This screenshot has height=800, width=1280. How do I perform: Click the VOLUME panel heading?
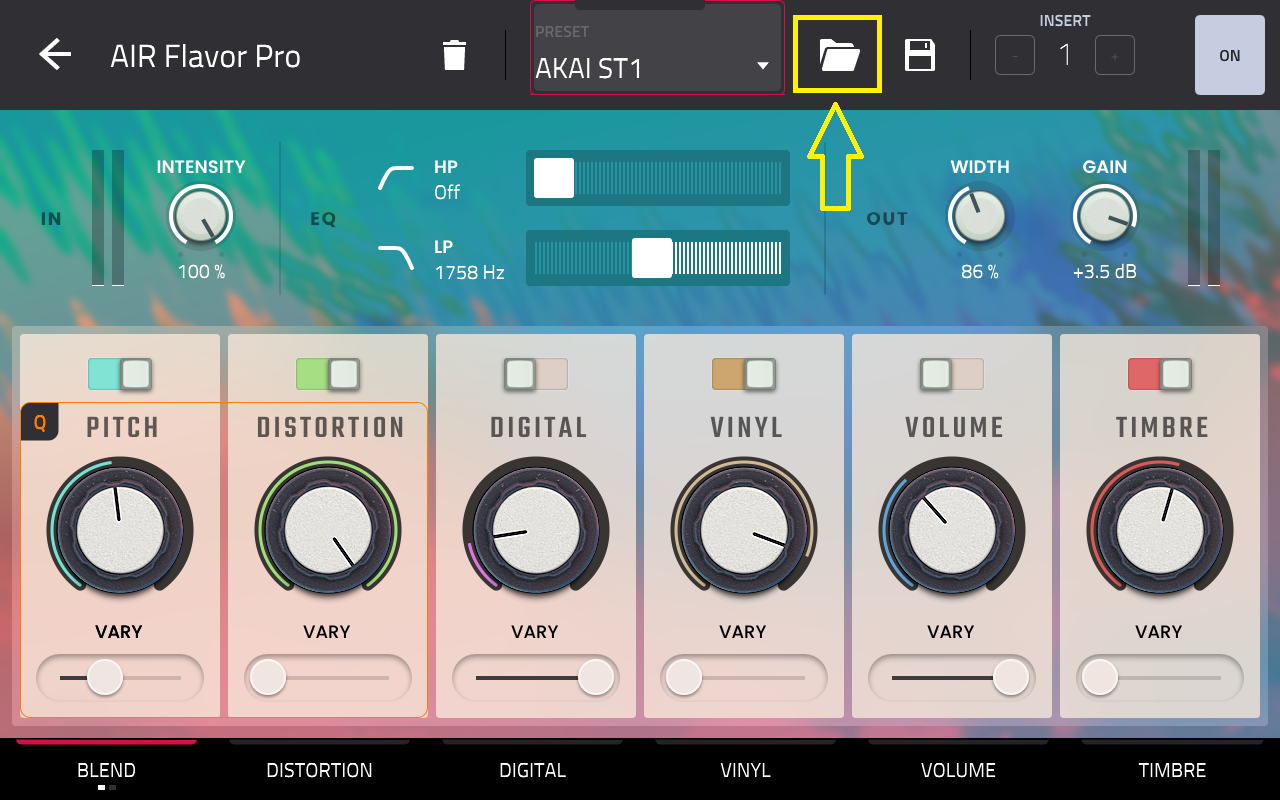pyautogui.click(x=954, y=428)
